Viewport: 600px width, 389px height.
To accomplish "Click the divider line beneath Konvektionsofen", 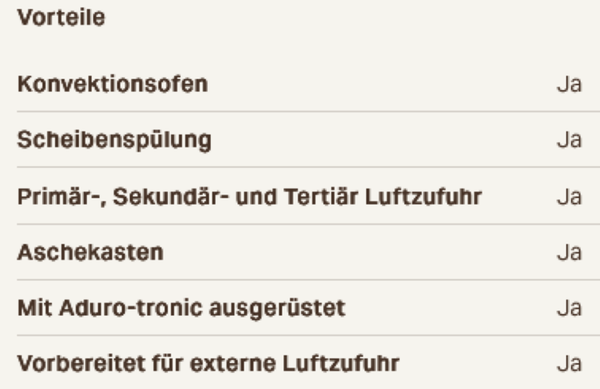I will coord(308,111).
